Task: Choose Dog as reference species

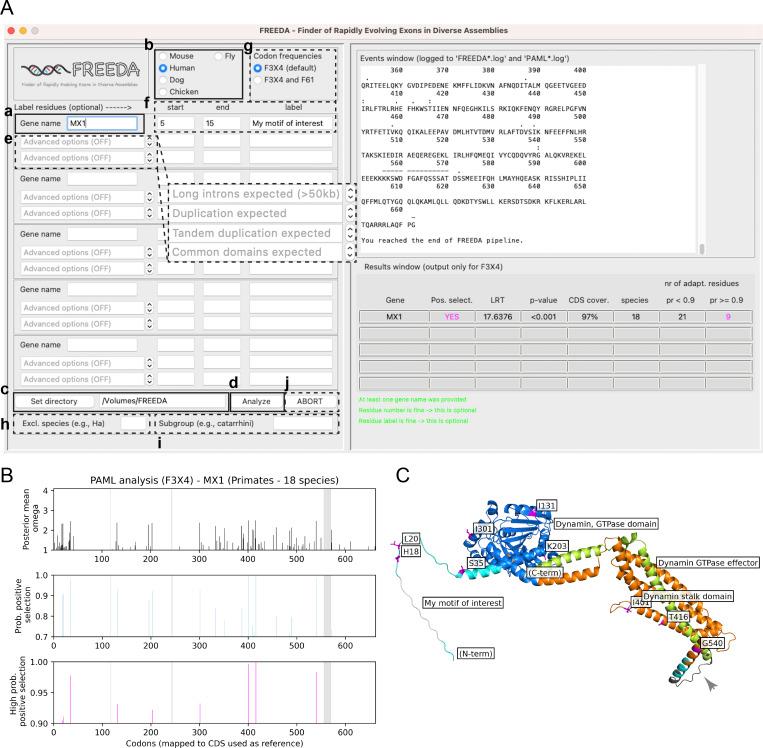Action: pos(163,80)
